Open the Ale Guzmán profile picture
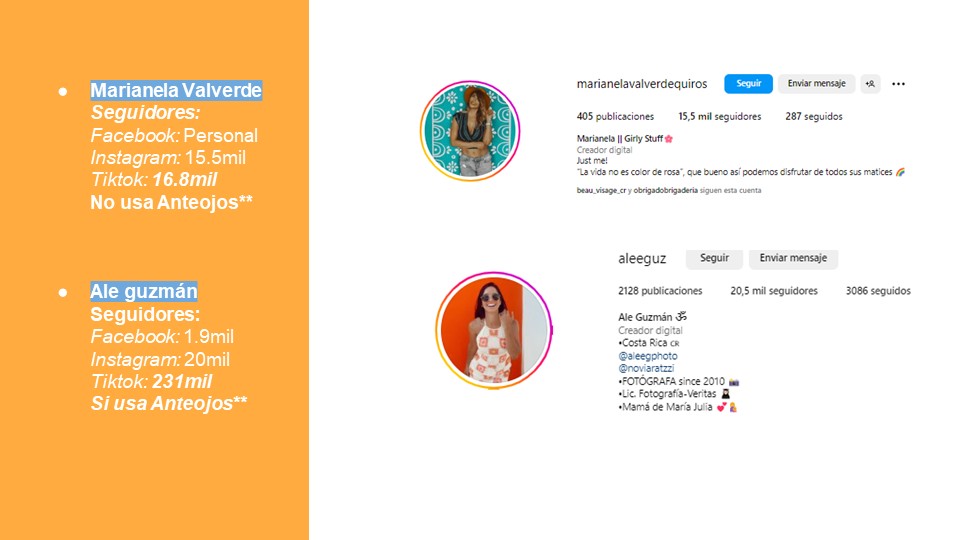This screenshot has width=960, height=540. (494, 331)
